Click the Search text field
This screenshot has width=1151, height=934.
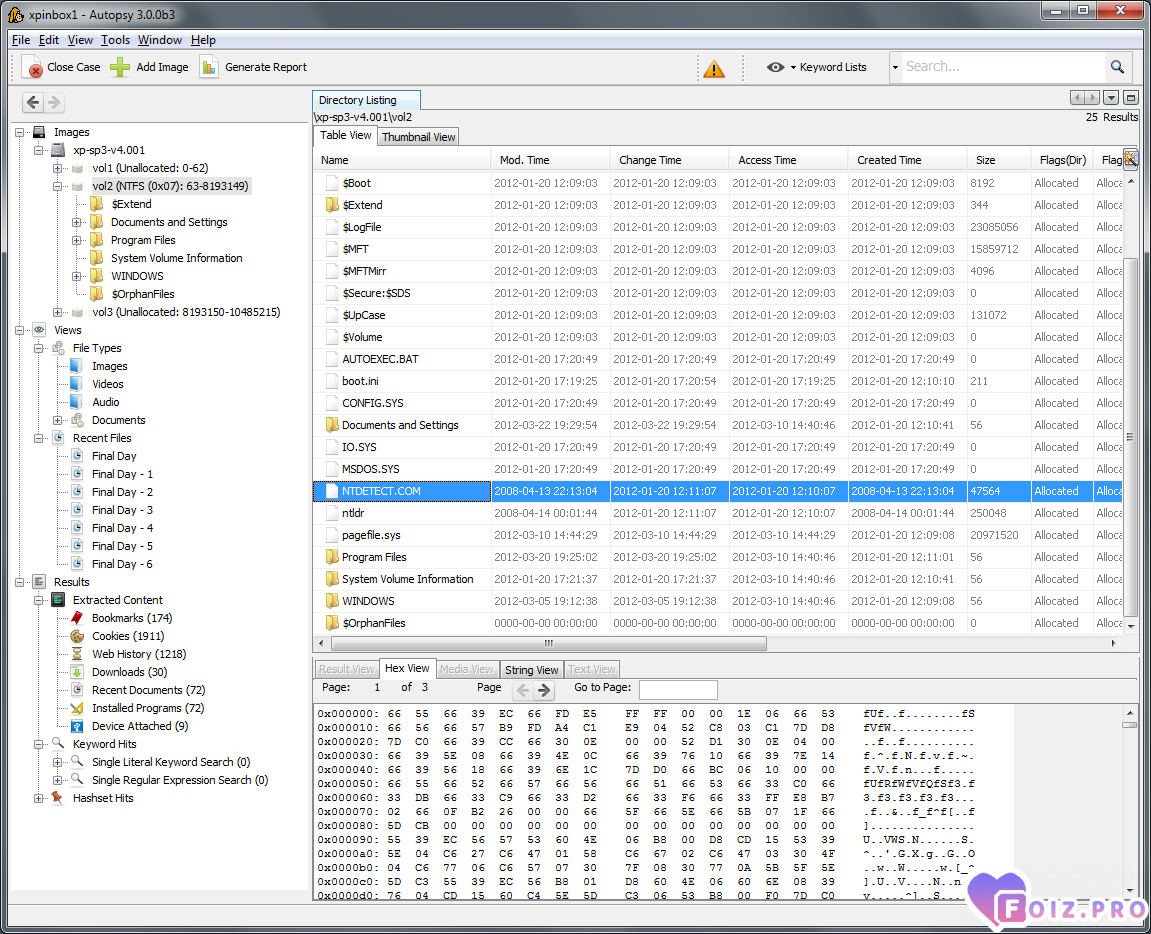(1003, 67)
